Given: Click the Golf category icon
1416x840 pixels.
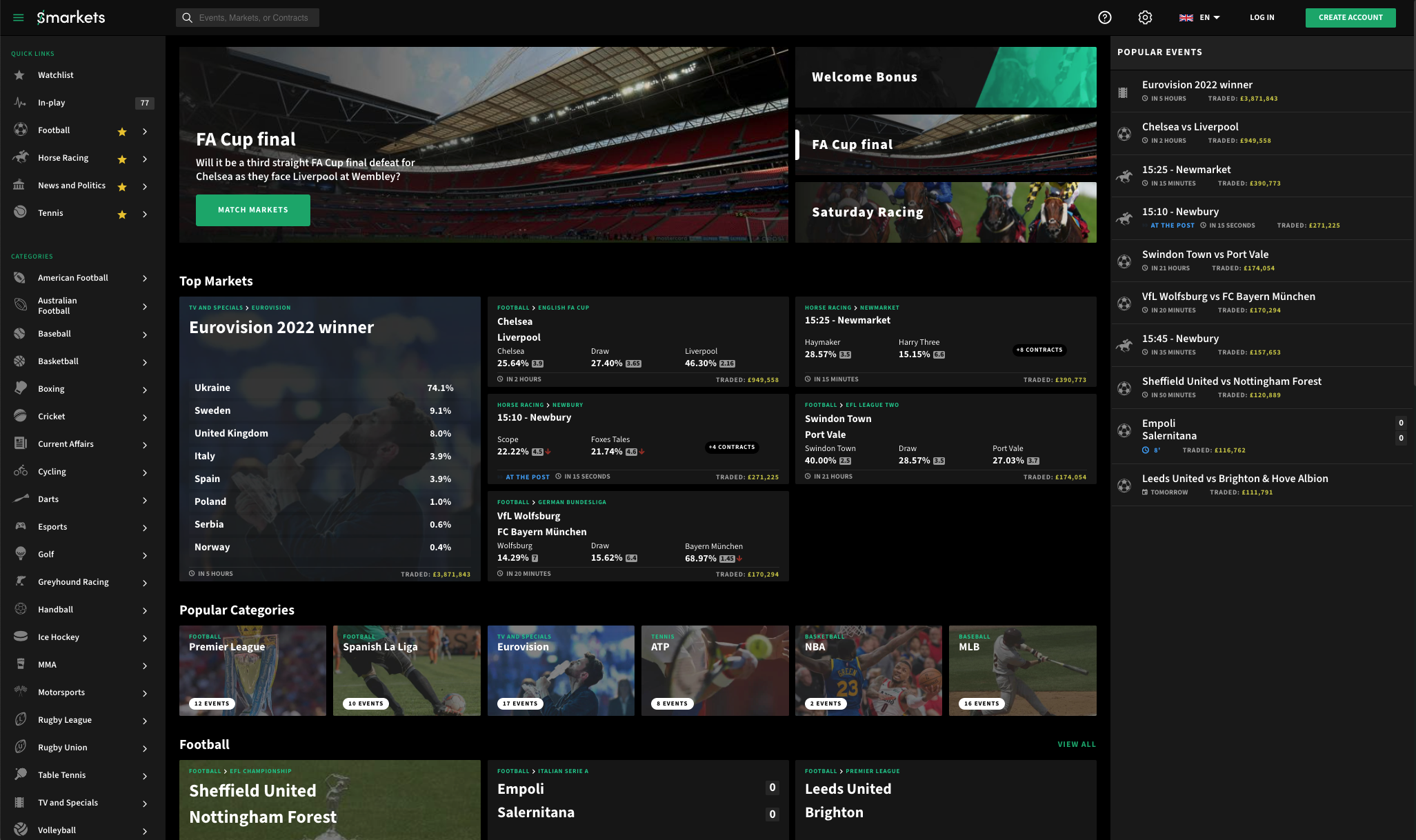Looking at the screenshot, I should tap(21, 554).
